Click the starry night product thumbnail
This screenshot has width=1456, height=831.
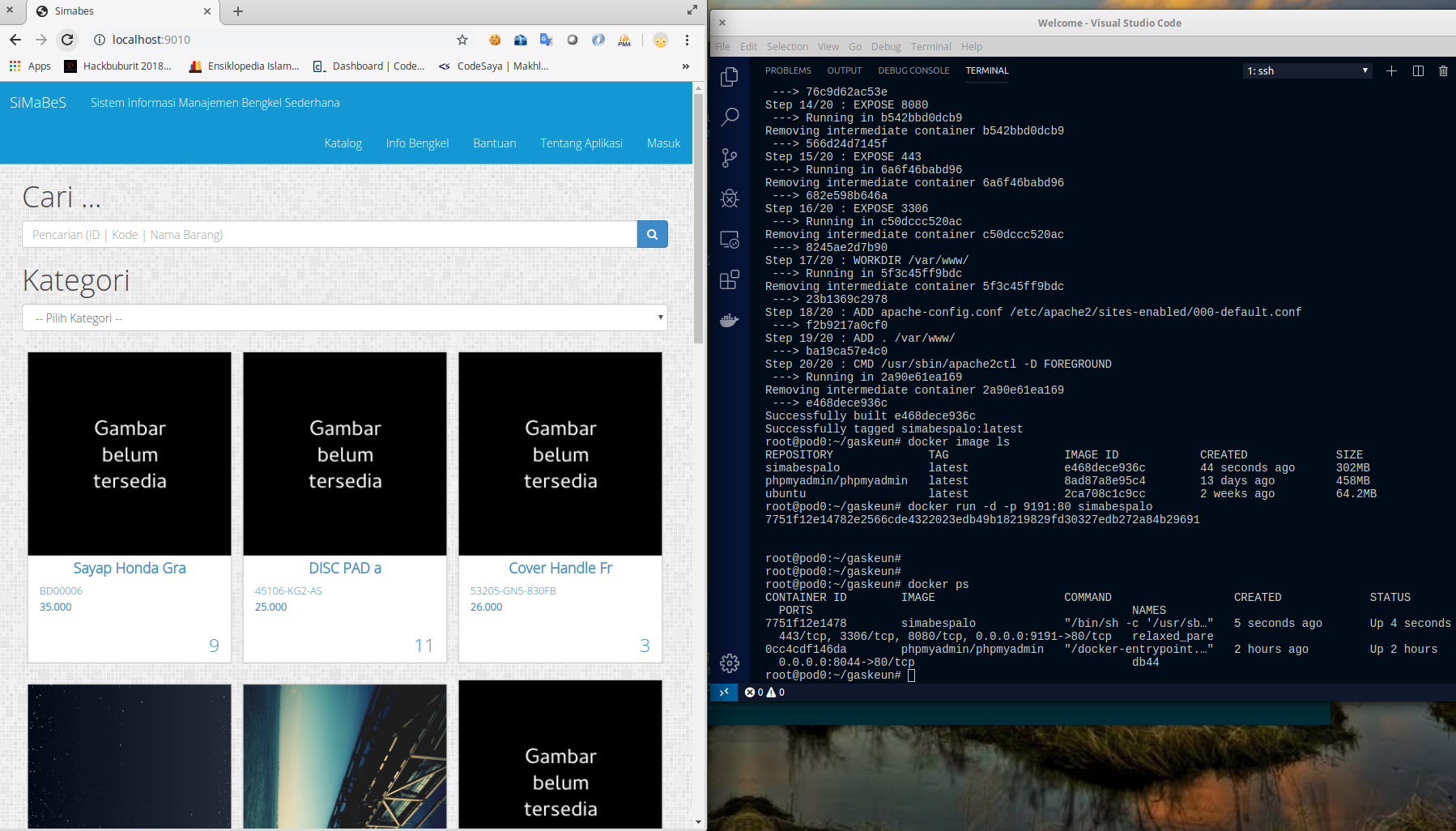pos(130,756)
